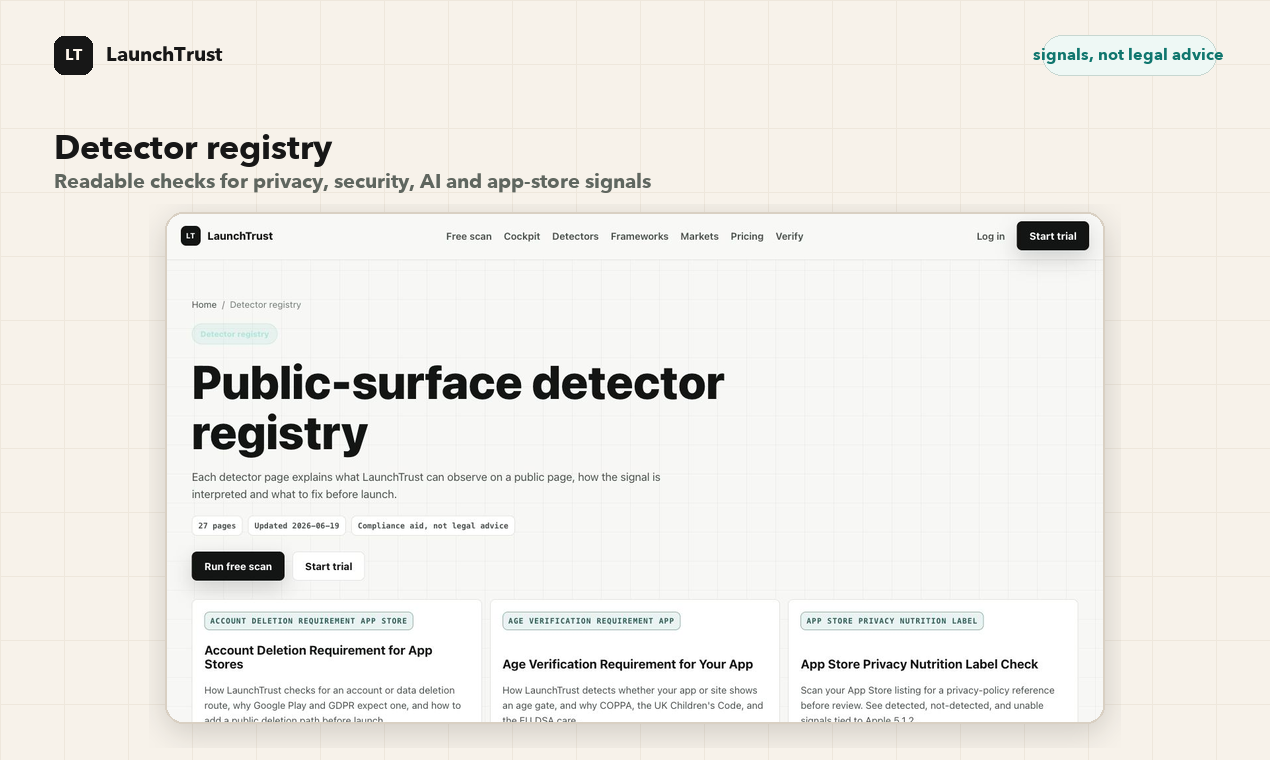
Task: Click the AGE VERIFICATION REQUIREMENT APP tag
Action: pos(591,621)
